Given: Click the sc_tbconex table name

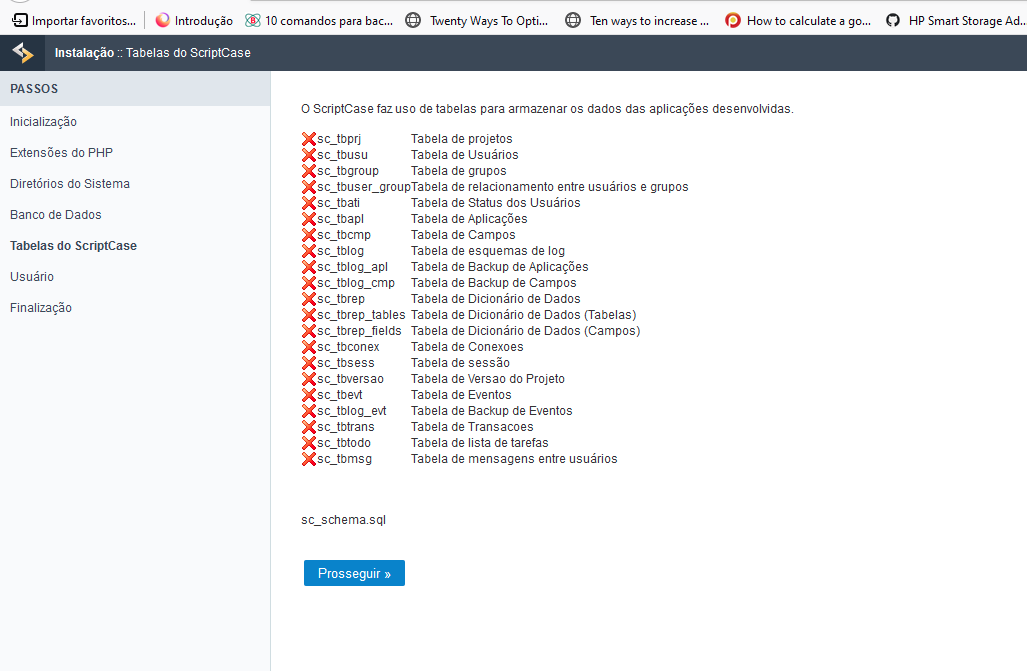Looking at the screenshot, I should pyautogui.click(x=348, y=347).
